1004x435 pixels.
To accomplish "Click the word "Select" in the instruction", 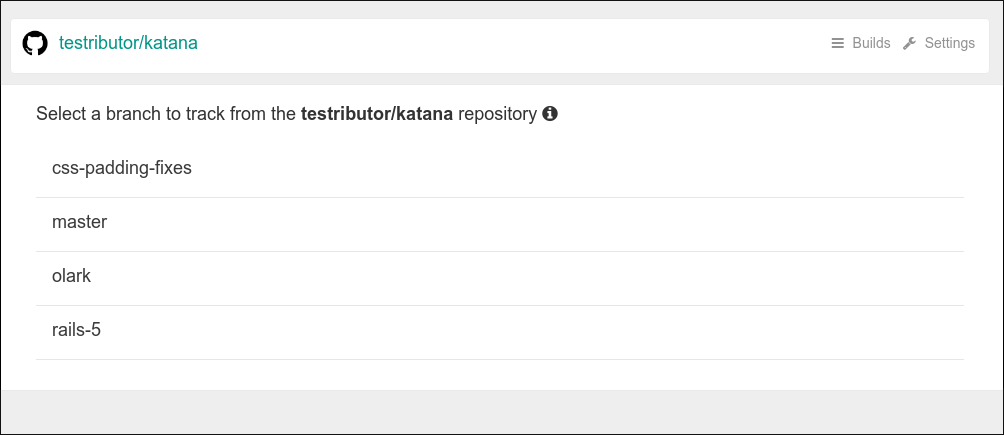I will click(61, 114).
